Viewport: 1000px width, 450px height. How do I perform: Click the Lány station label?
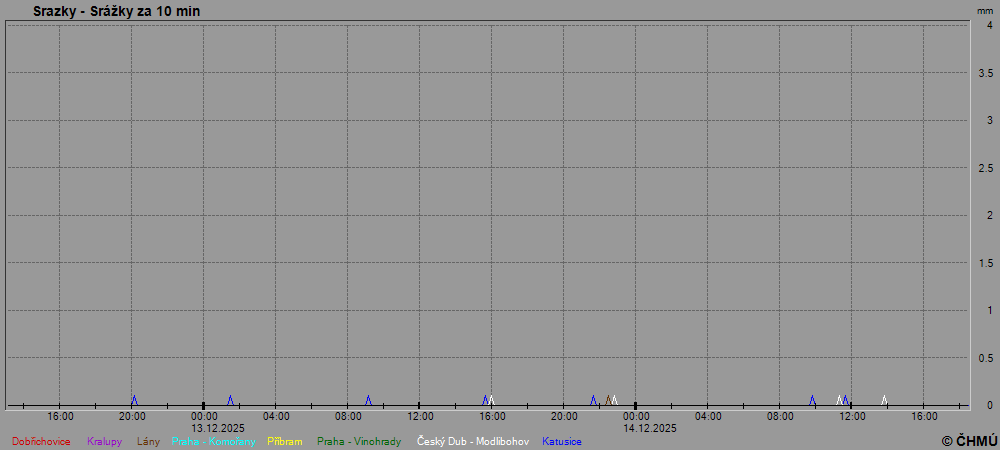click(x=149, y=441)
